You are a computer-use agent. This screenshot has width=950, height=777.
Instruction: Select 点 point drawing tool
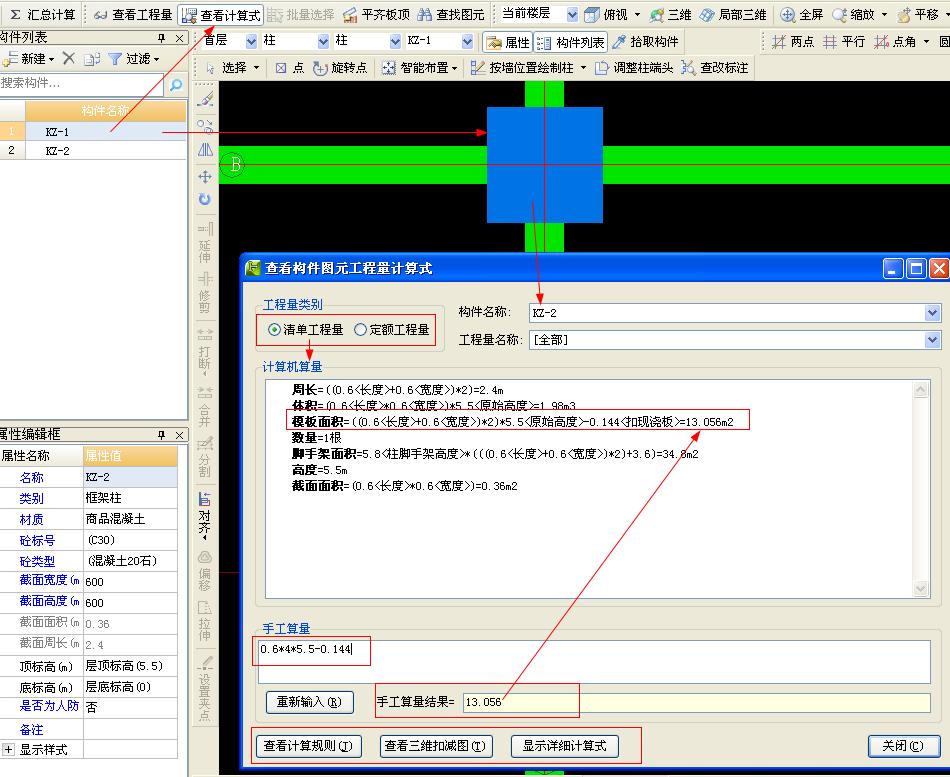pos(290,68)
